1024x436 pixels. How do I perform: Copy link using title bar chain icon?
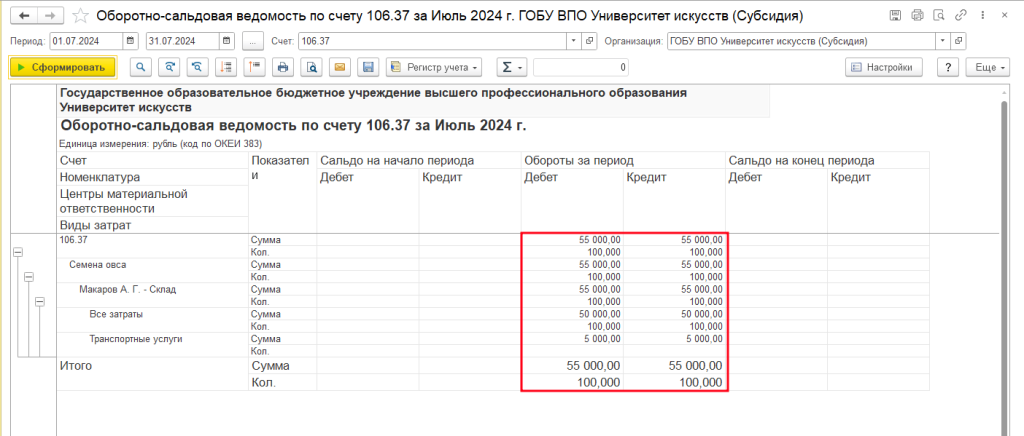[x=961, y=14]
